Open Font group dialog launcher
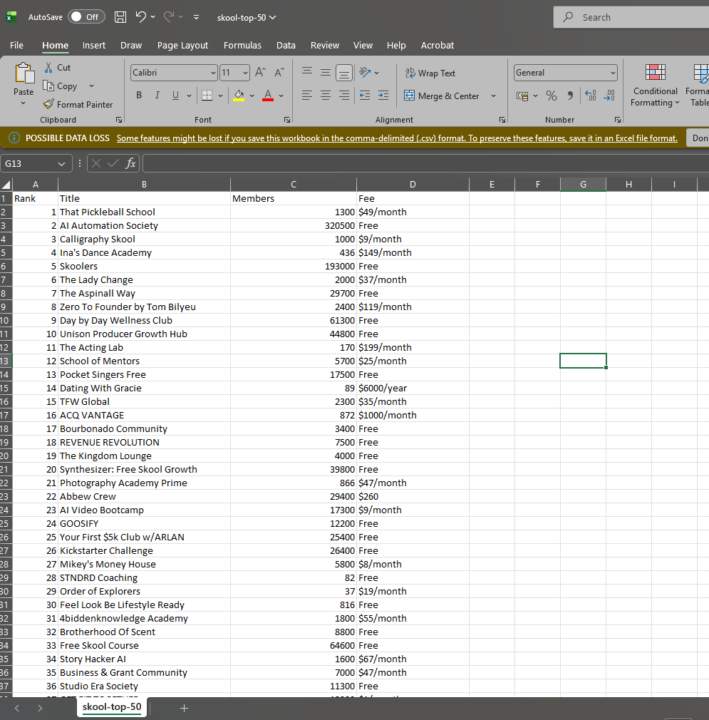 point(287,120)
